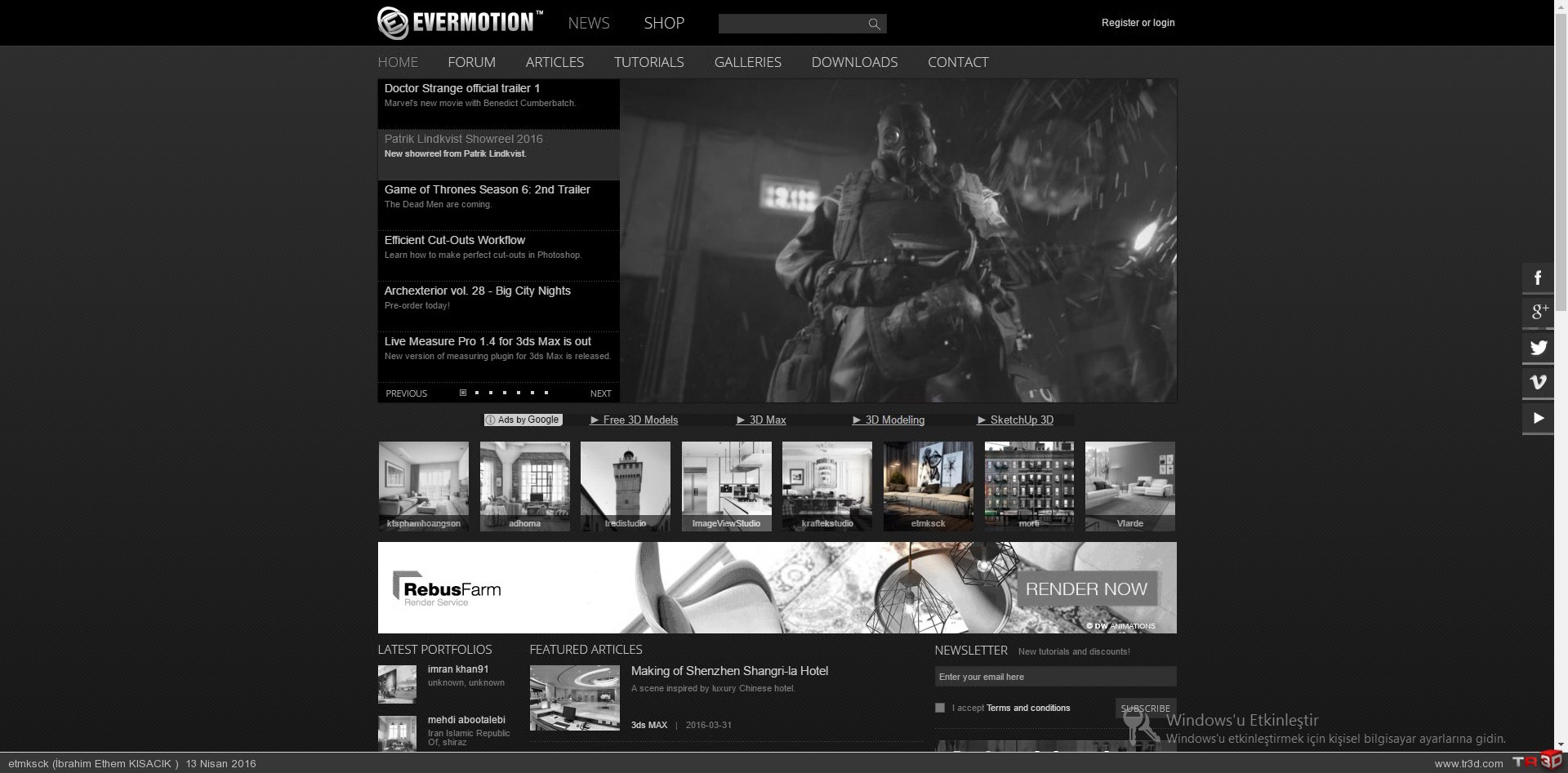Image resolution: width=1568 pixels, height=773 pixels.
Task: Open the ImageViewStudio gallery thumbnail
Action: click(x=726, y=486)
